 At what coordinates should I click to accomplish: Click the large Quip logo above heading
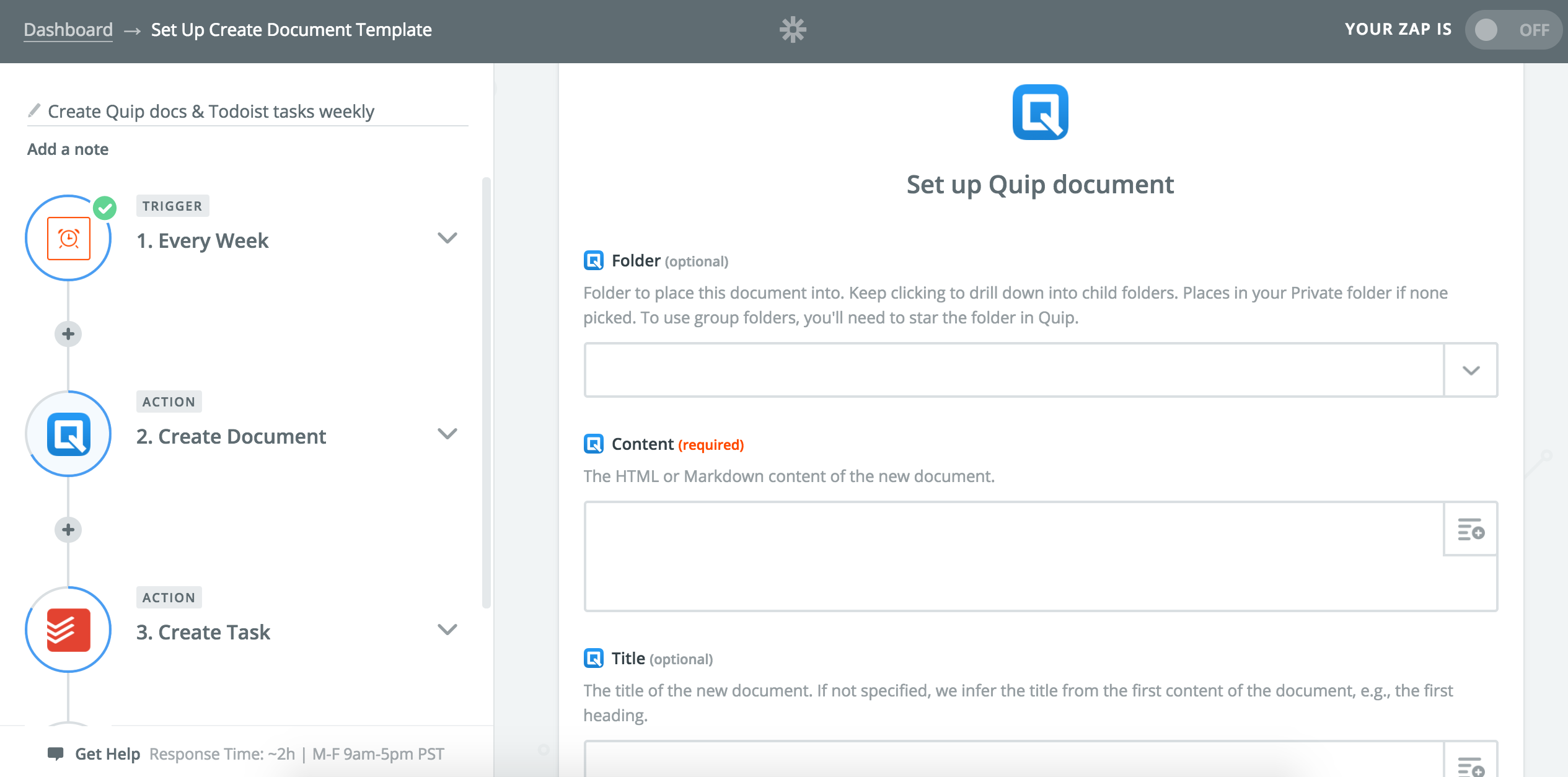click(x=1040, y=112)
